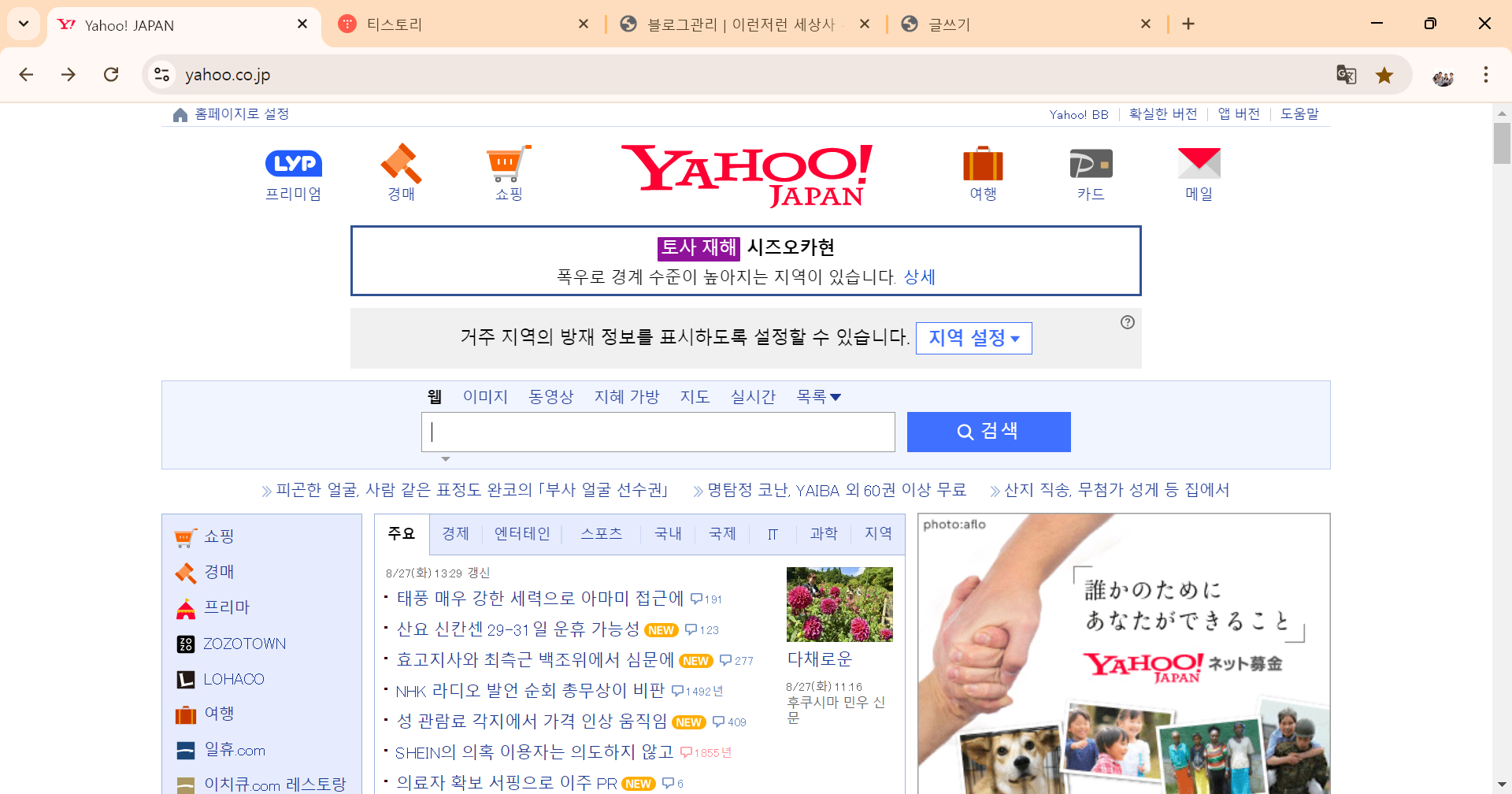Expand the 목록 search category dropdown

pos(819,396)
